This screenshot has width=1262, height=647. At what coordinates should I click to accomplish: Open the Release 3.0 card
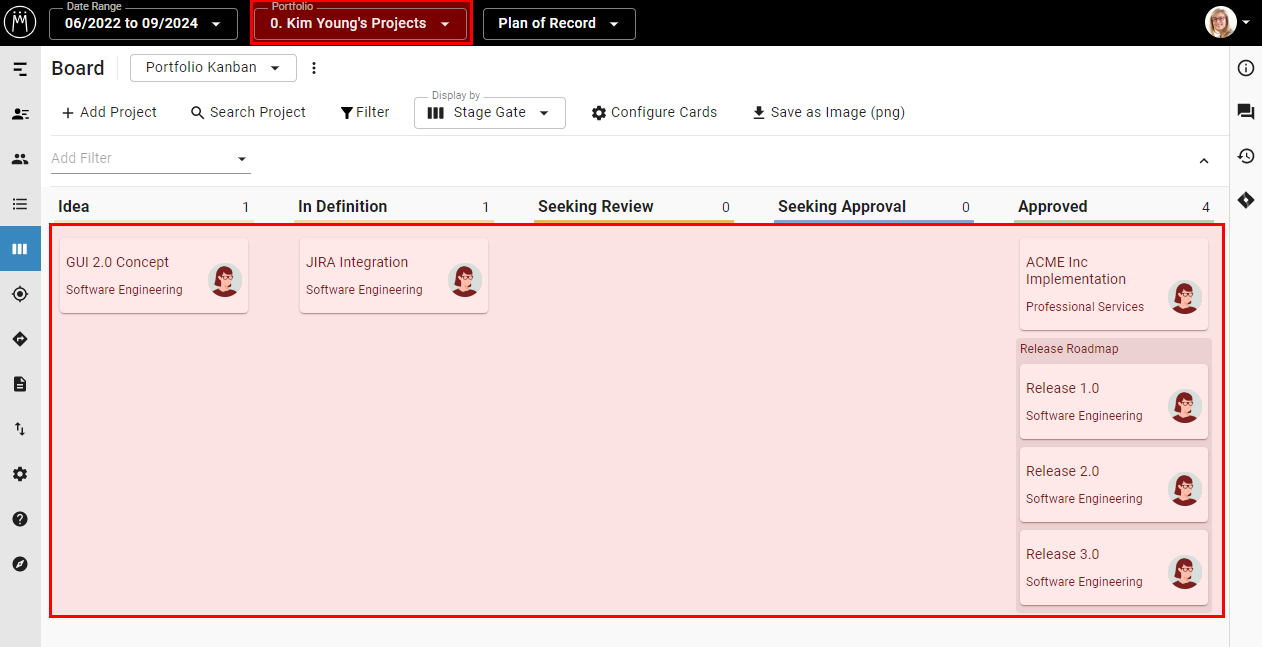pos(1114,567)
